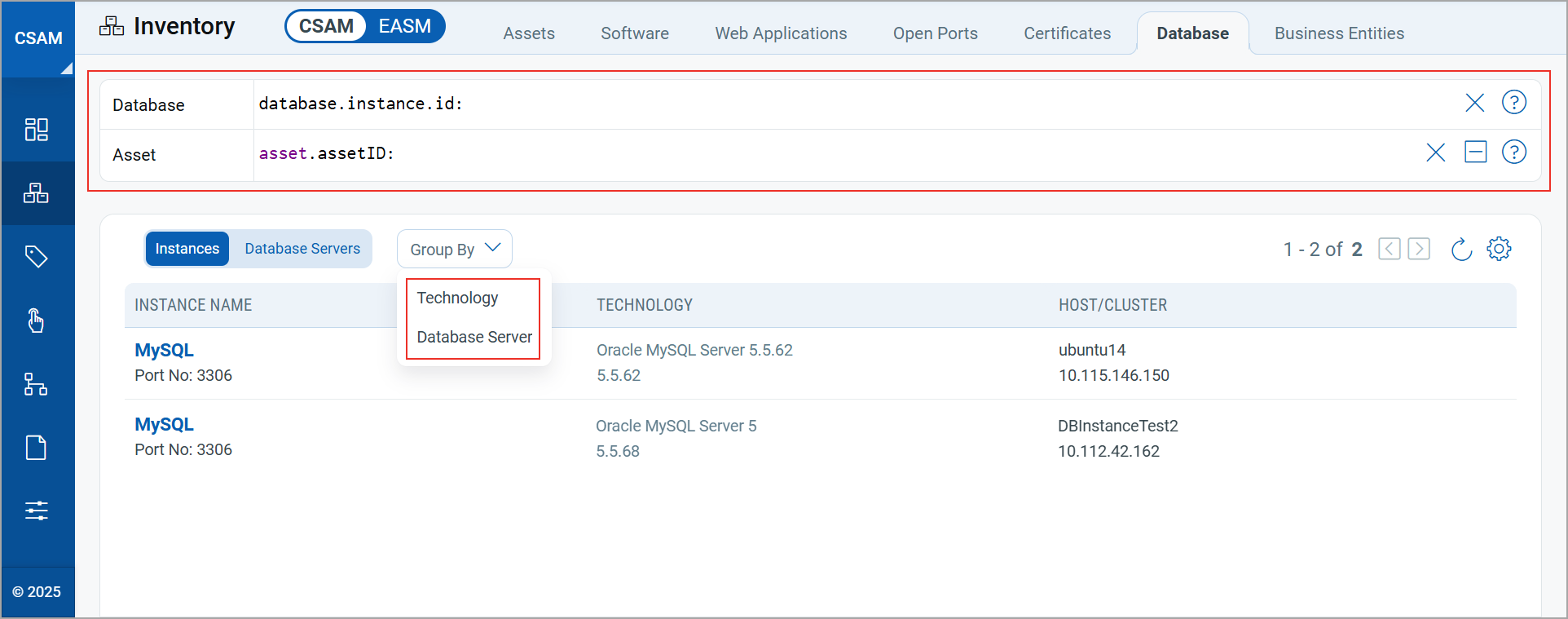The width and height of the screenshot is (1568, 619).
Task: Collapse the Group By dropdown
Action: 454,249
